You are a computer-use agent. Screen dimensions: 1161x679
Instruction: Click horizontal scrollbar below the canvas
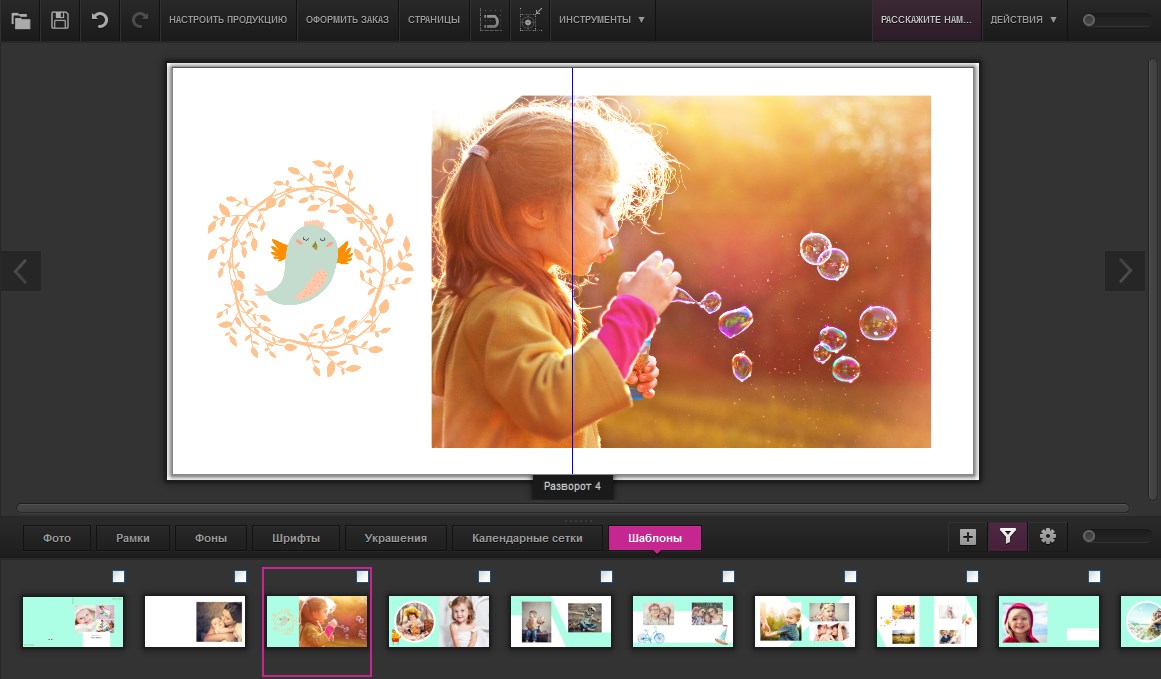click(x=572, y=508)
